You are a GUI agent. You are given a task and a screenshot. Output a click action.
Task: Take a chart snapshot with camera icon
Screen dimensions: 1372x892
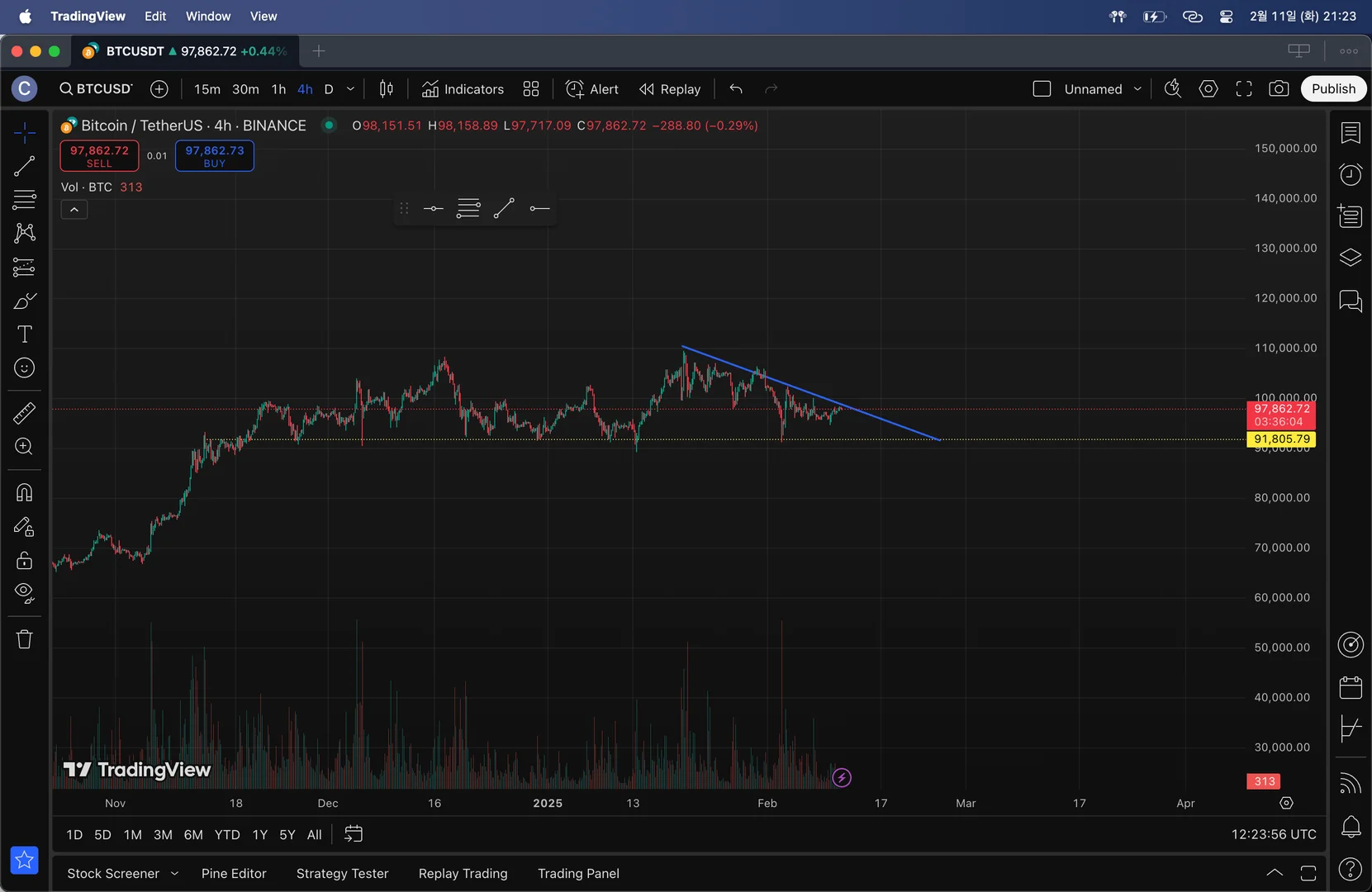(1279, 89)
